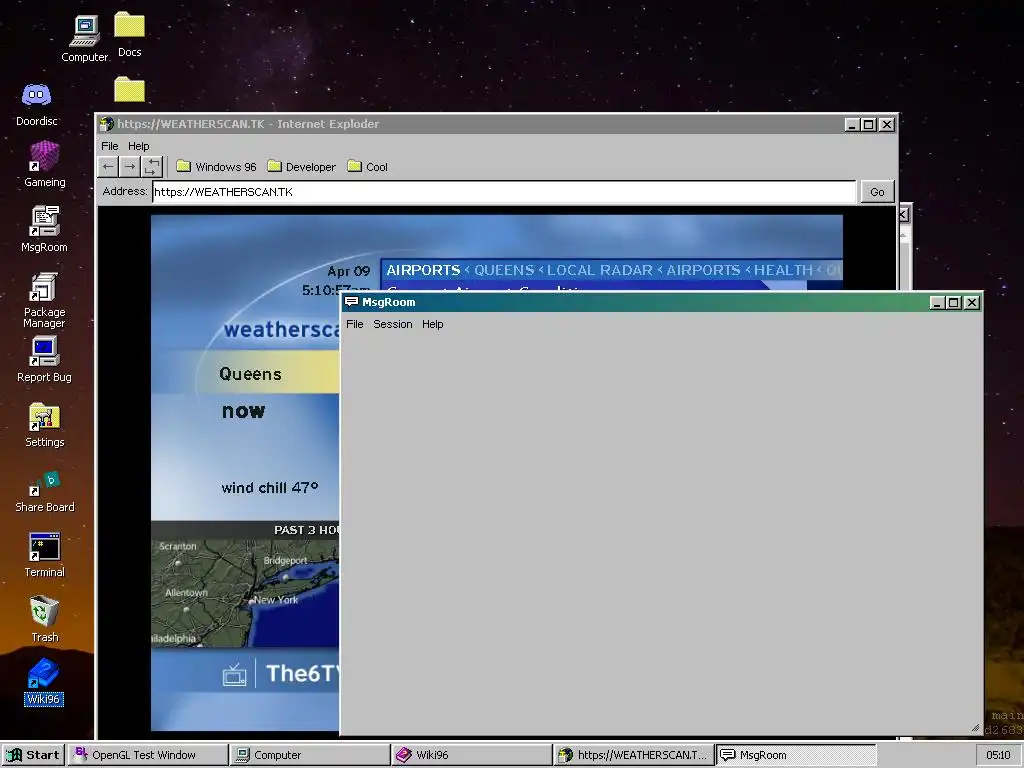Click the Start button on taskbar

tap(33, 755)
